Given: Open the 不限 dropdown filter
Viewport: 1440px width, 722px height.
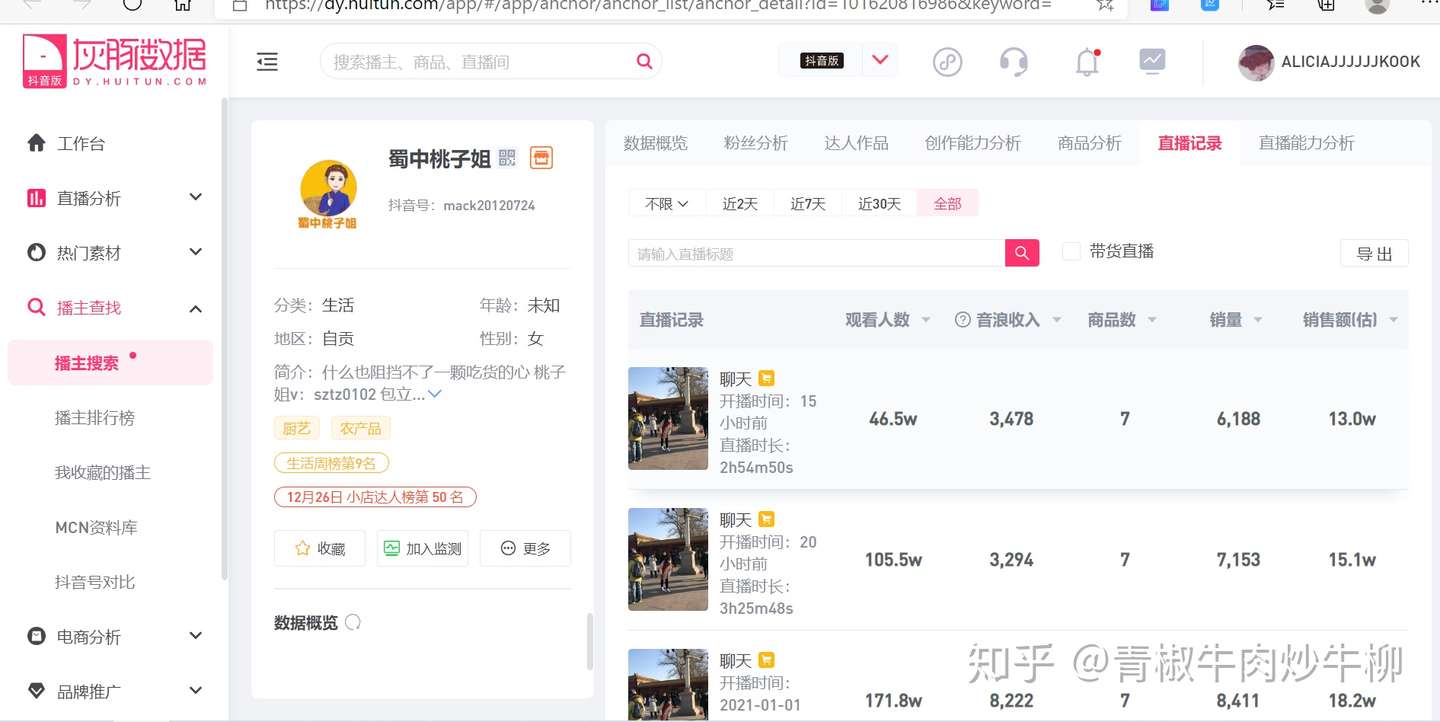Looking at the screenshot, I should coord(667,203).
